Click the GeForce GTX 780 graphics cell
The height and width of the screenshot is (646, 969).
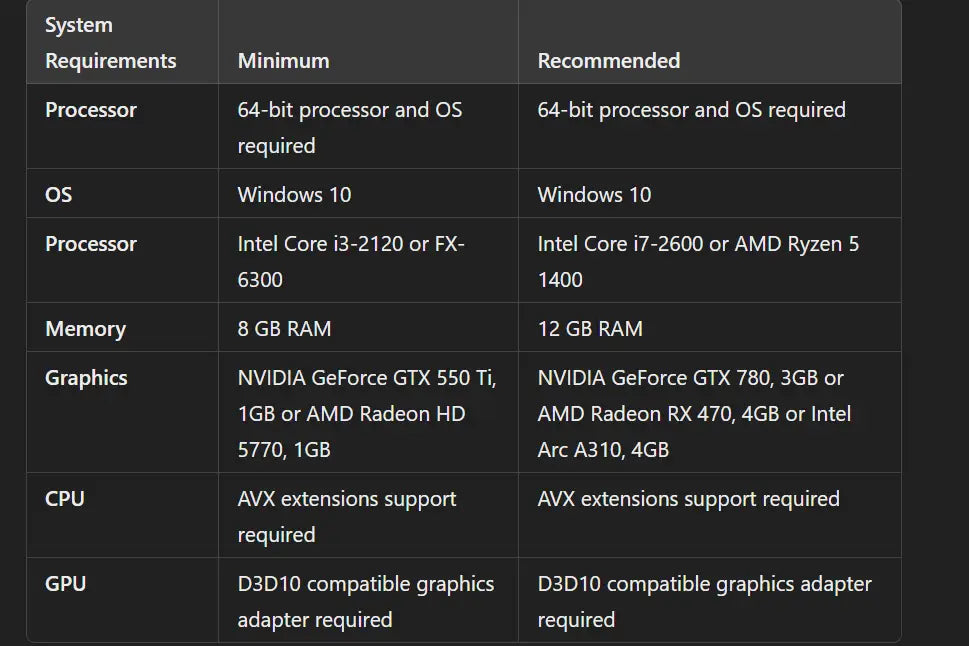[x=694, y=413]
